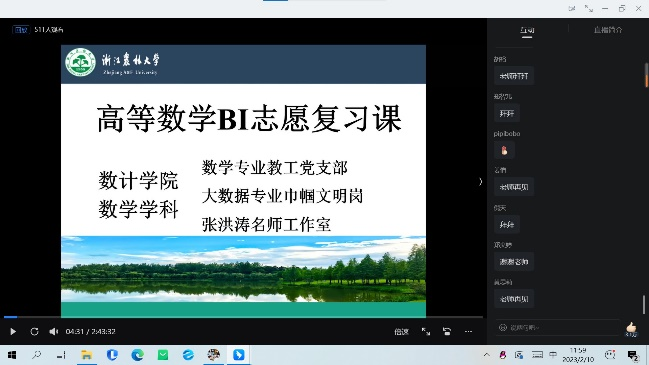Open the three-dots more options menu
This screenshot has width=649, height=365.
pos(468,331)
